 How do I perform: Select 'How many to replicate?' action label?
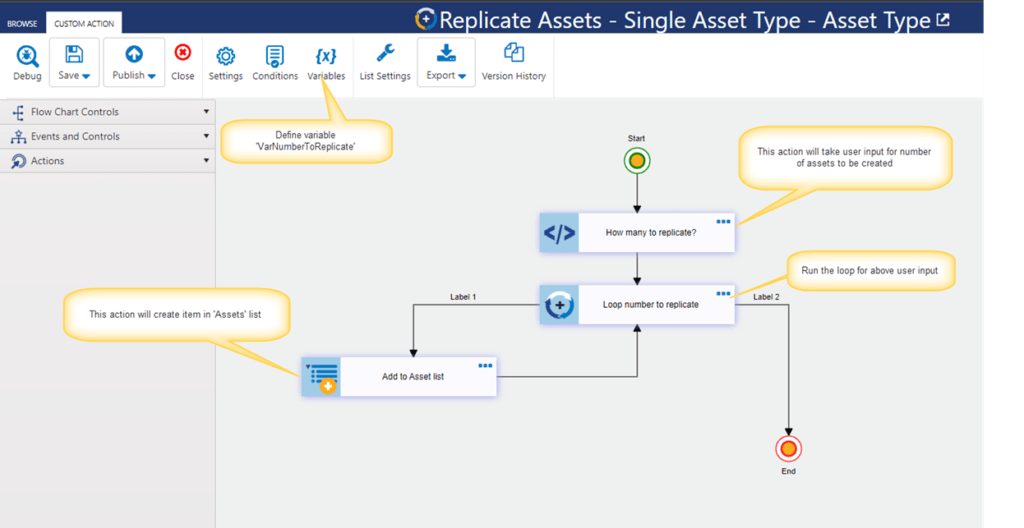650,233
